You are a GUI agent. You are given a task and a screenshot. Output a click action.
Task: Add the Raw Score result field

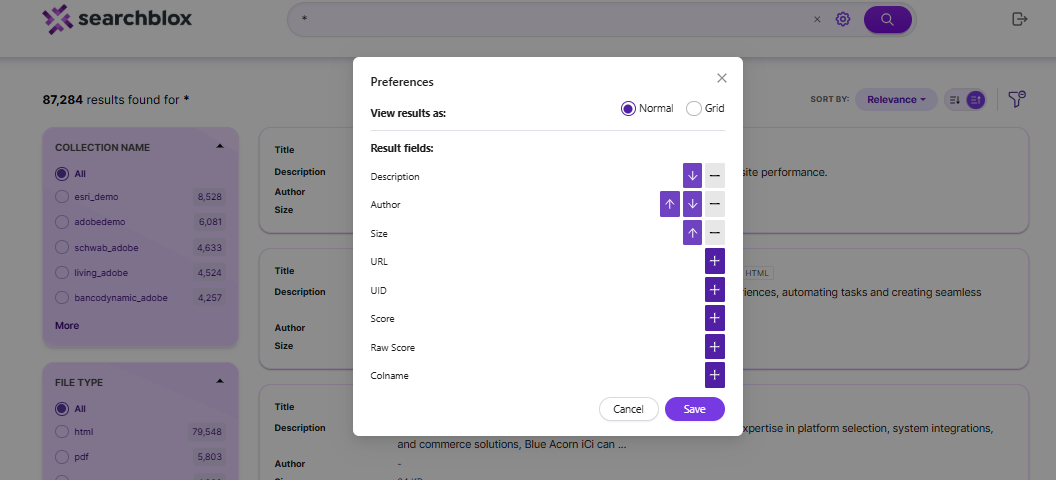coord(715,347)
